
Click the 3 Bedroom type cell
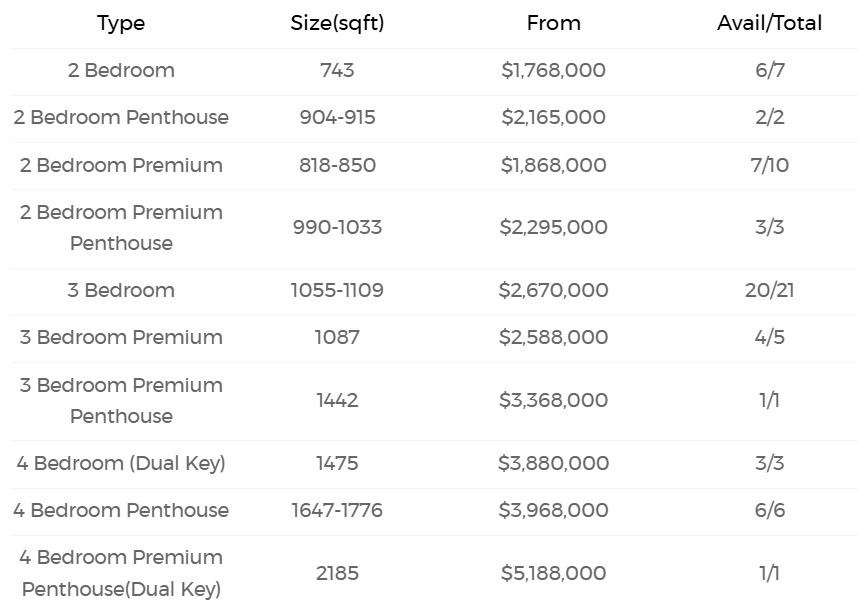[x=121, y=290]
